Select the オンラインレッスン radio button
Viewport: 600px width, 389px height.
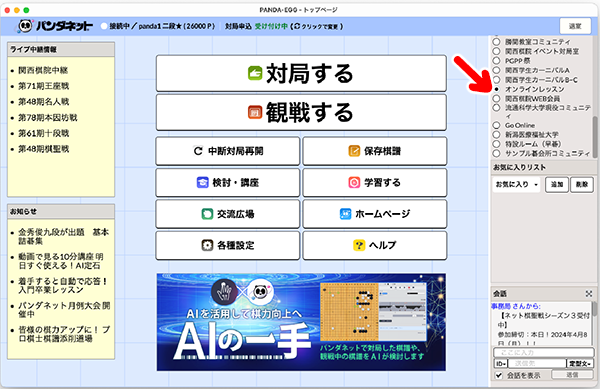tap(496, 89)
